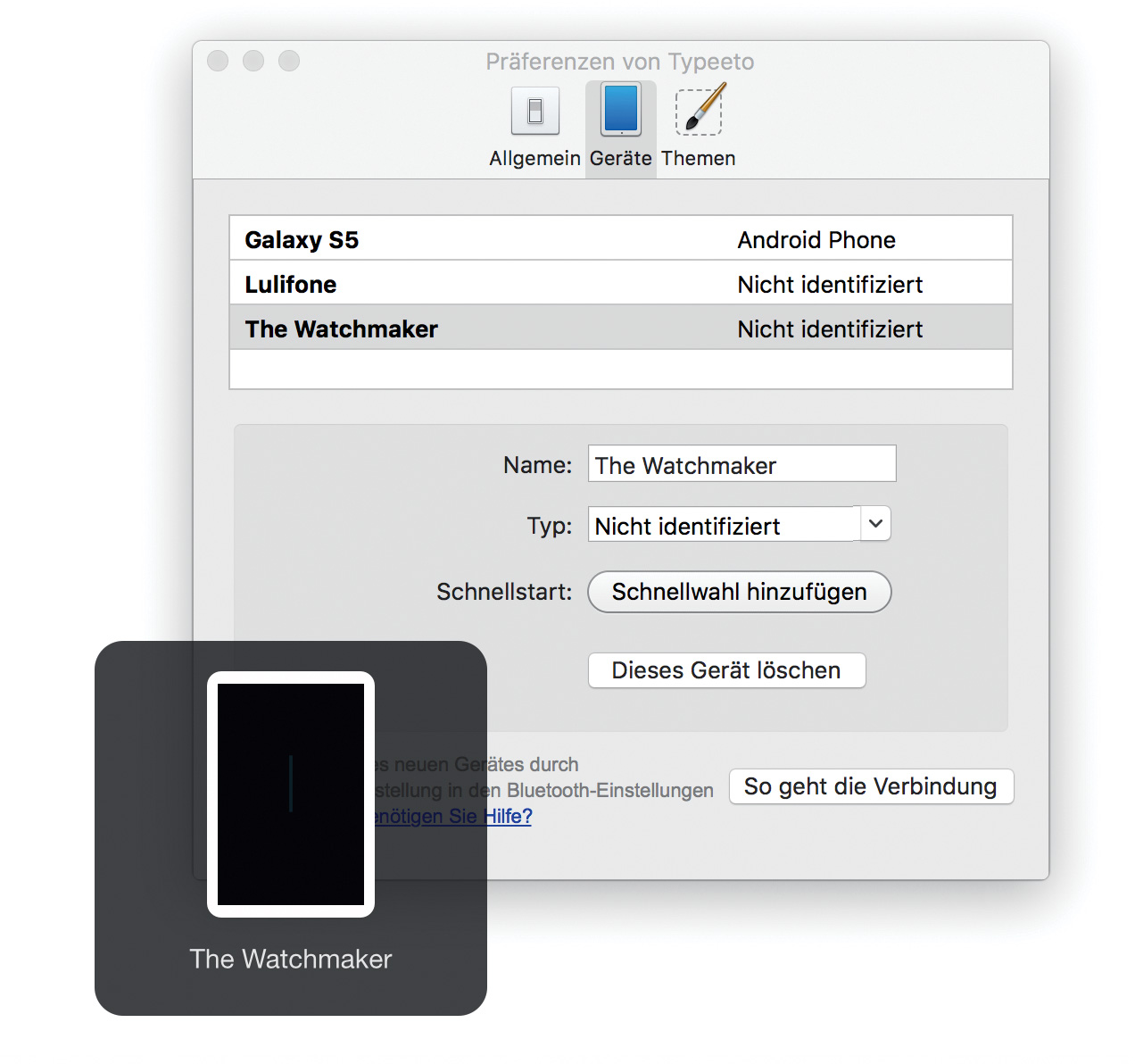Click the phone image in dark overlay
Image resolution: width=1135 pixels, height=1064 pixels.
point(291,794)
